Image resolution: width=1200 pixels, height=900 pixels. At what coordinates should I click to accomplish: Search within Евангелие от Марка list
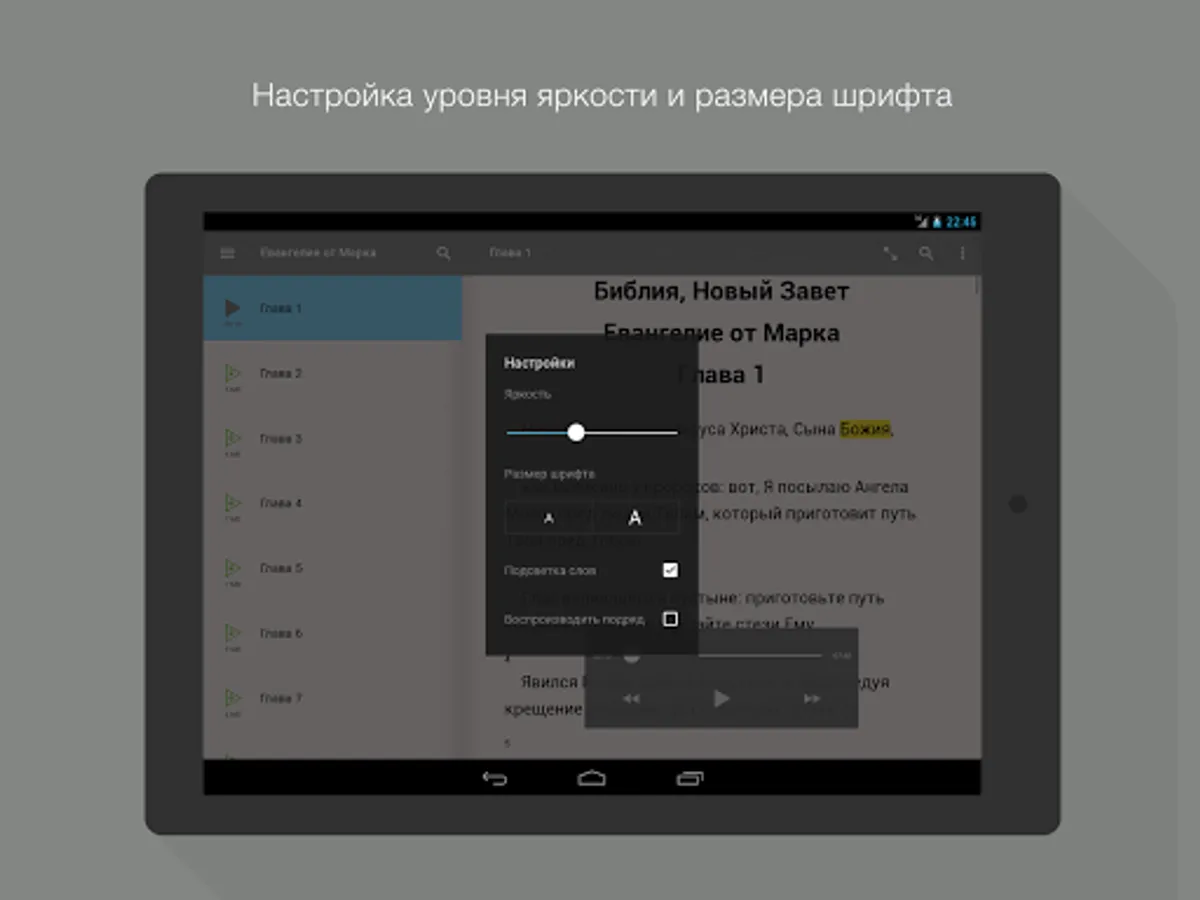pos(443,253)
